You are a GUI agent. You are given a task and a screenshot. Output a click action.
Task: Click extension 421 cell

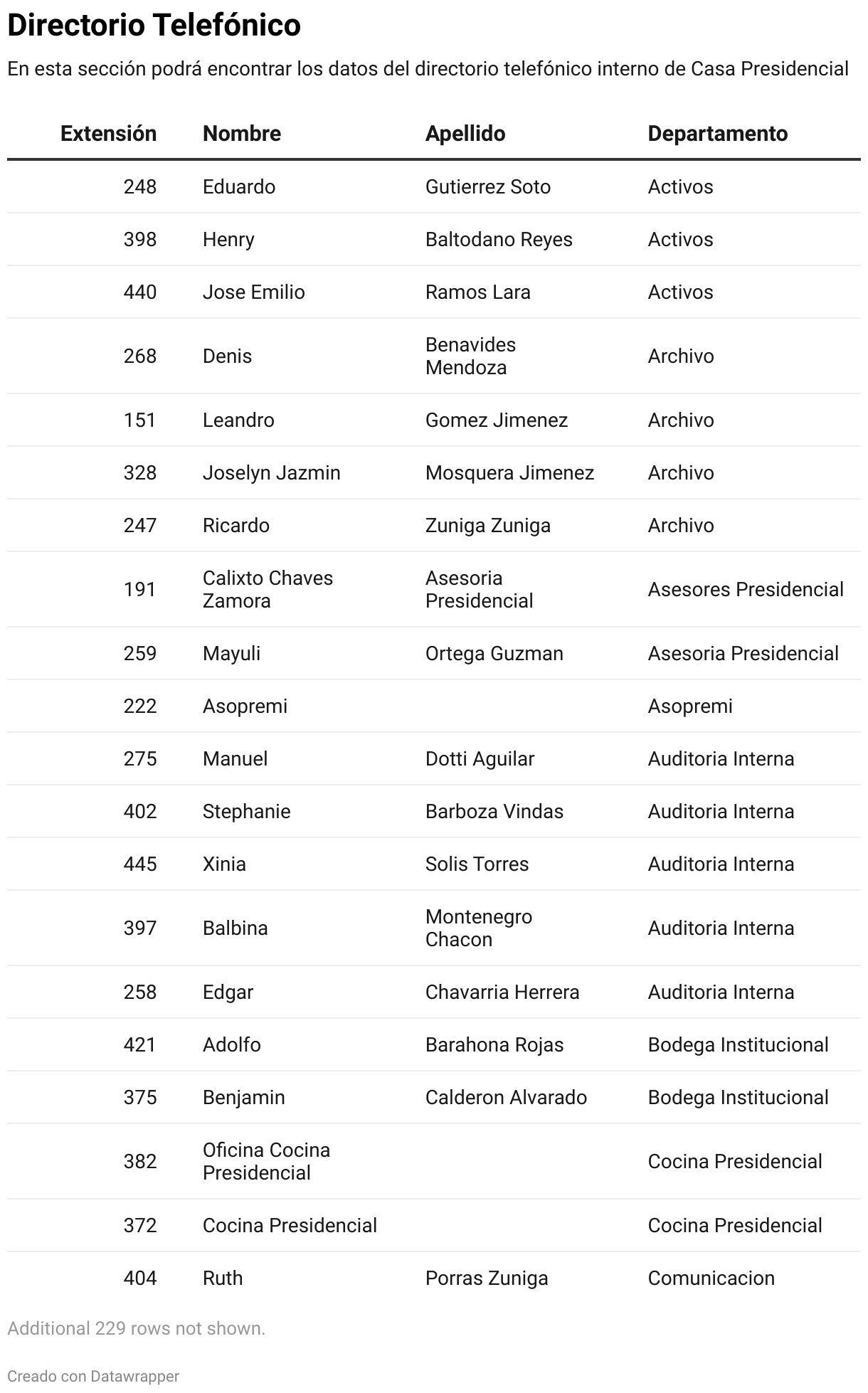(x=139, y=1045)
